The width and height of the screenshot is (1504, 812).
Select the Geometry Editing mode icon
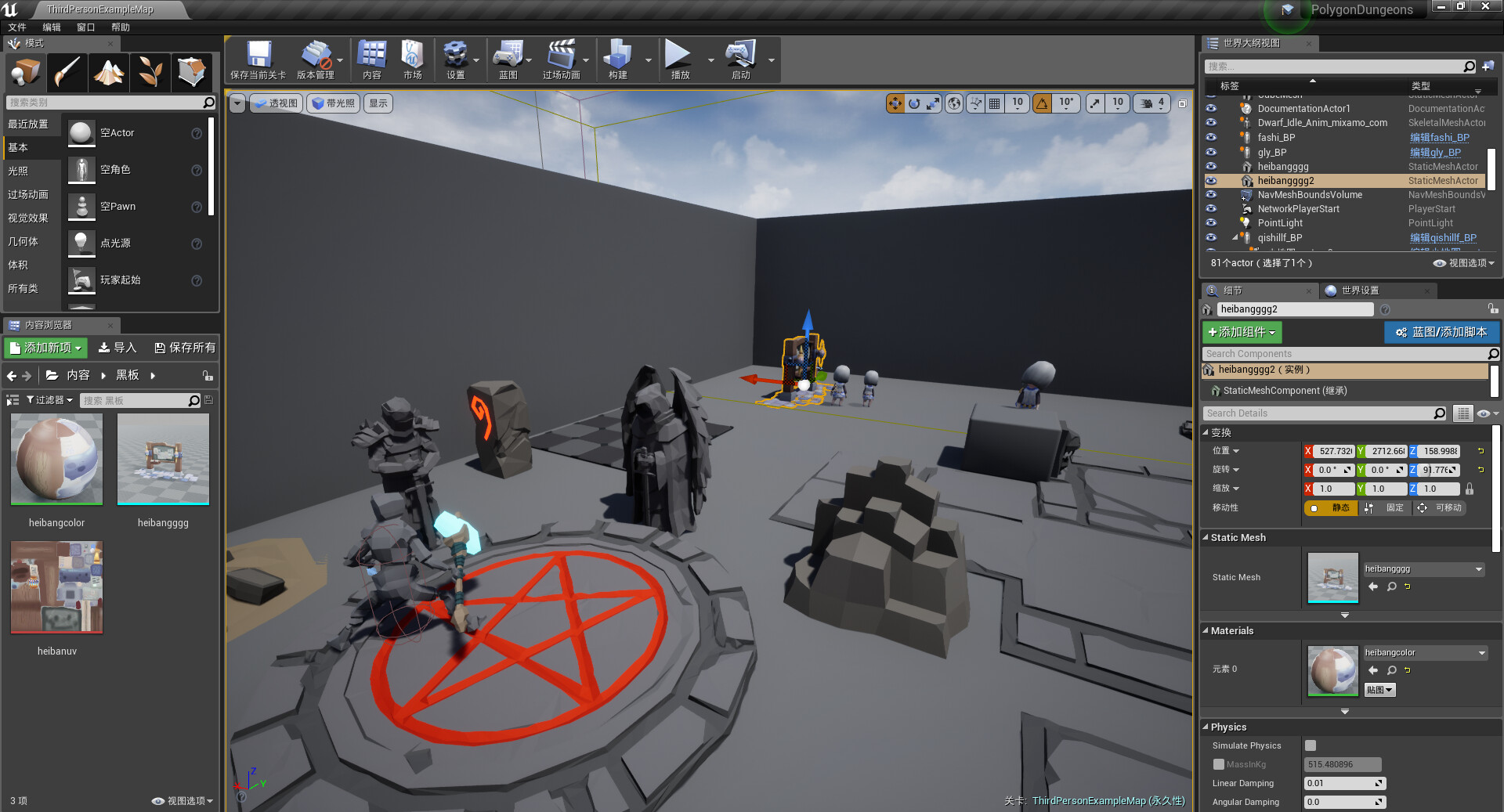coord(192,72)
